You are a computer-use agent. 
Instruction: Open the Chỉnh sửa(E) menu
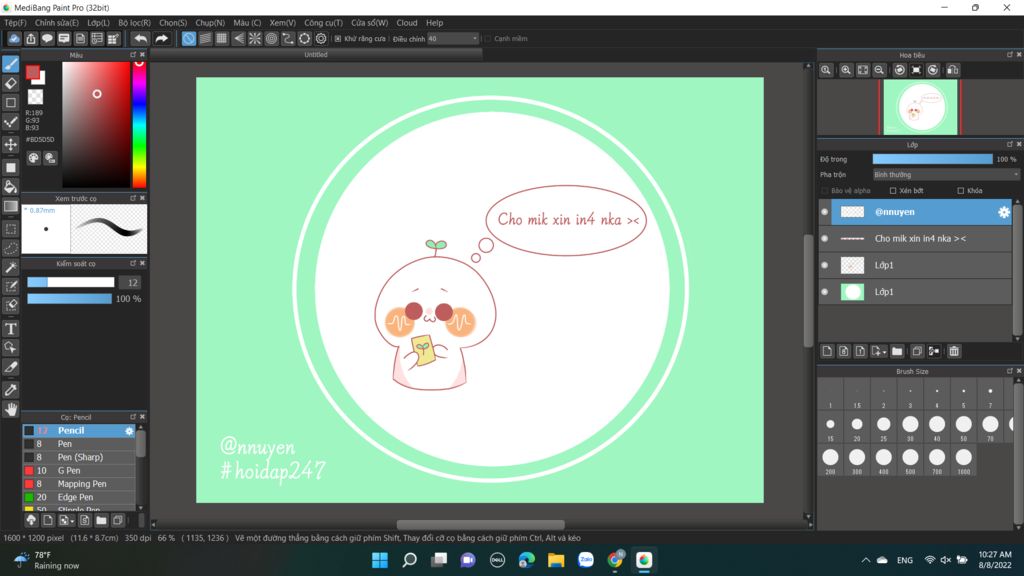coord(57,23)
